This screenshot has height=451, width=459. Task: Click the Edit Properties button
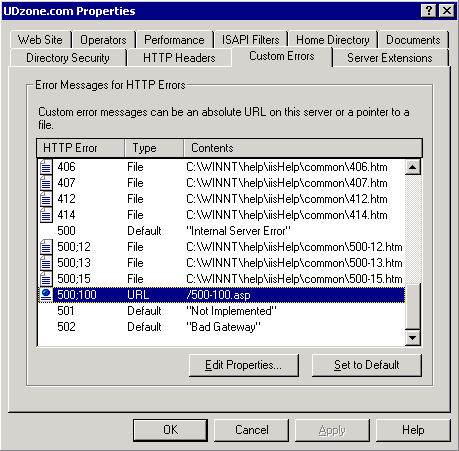pos(244,365)
